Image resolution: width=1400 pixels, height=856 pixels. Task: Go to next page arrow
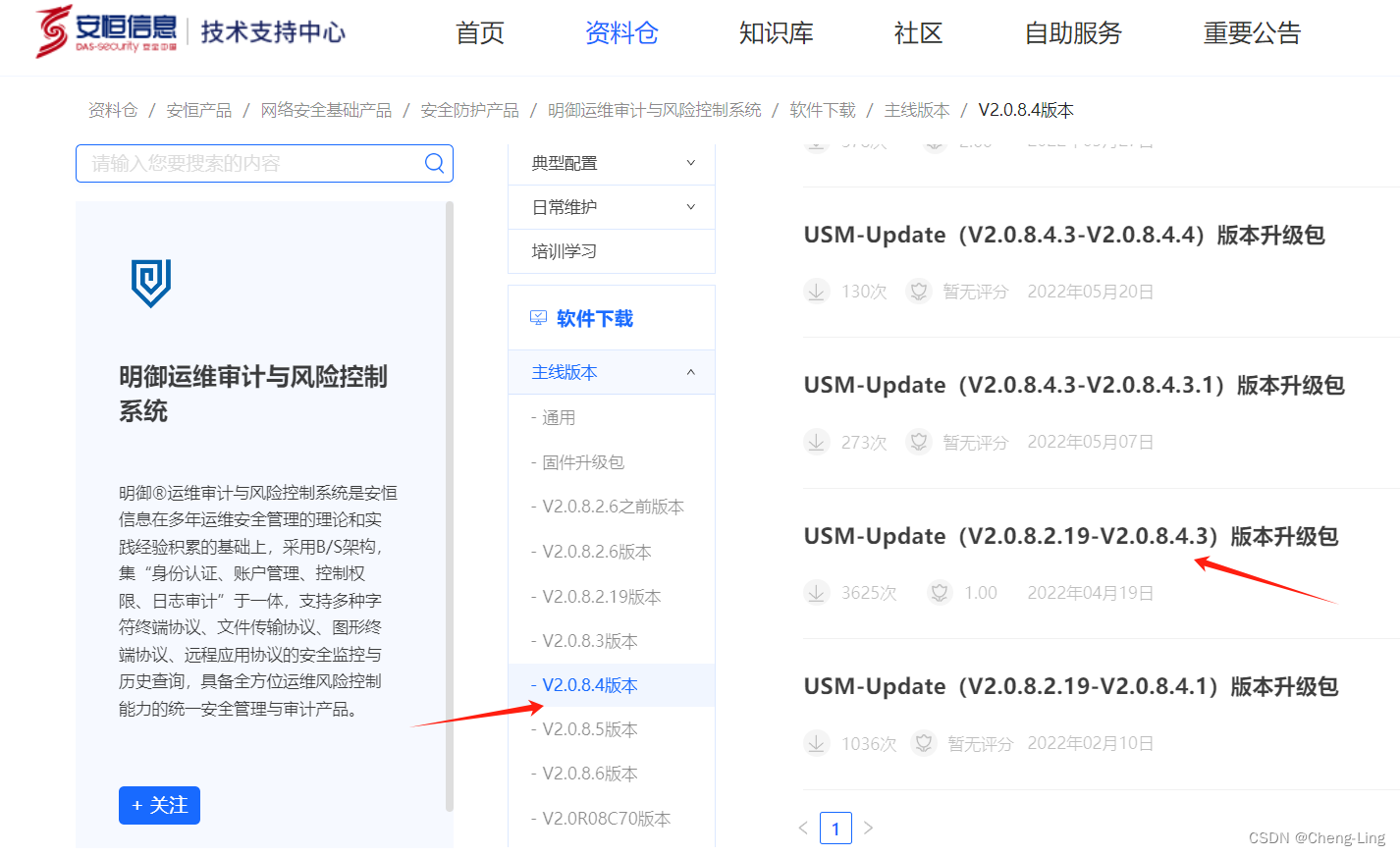[868, 828]
